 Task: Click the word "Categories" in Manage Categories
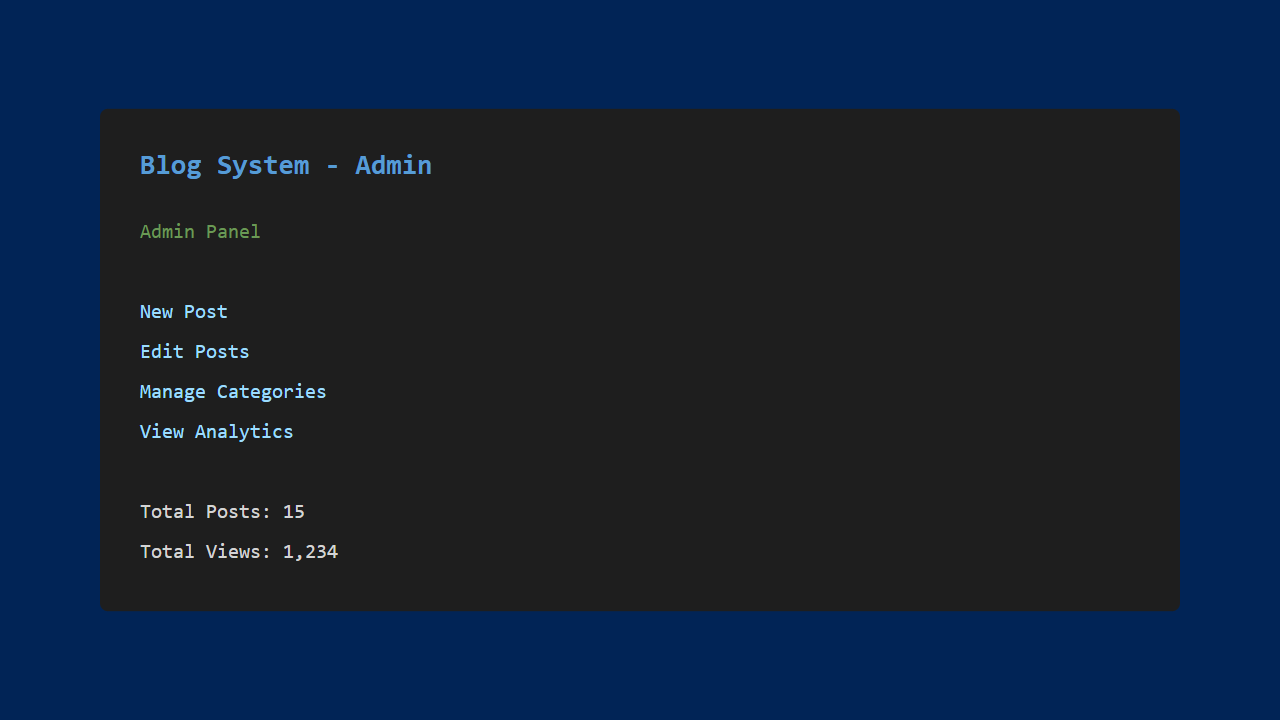(272, 392)
